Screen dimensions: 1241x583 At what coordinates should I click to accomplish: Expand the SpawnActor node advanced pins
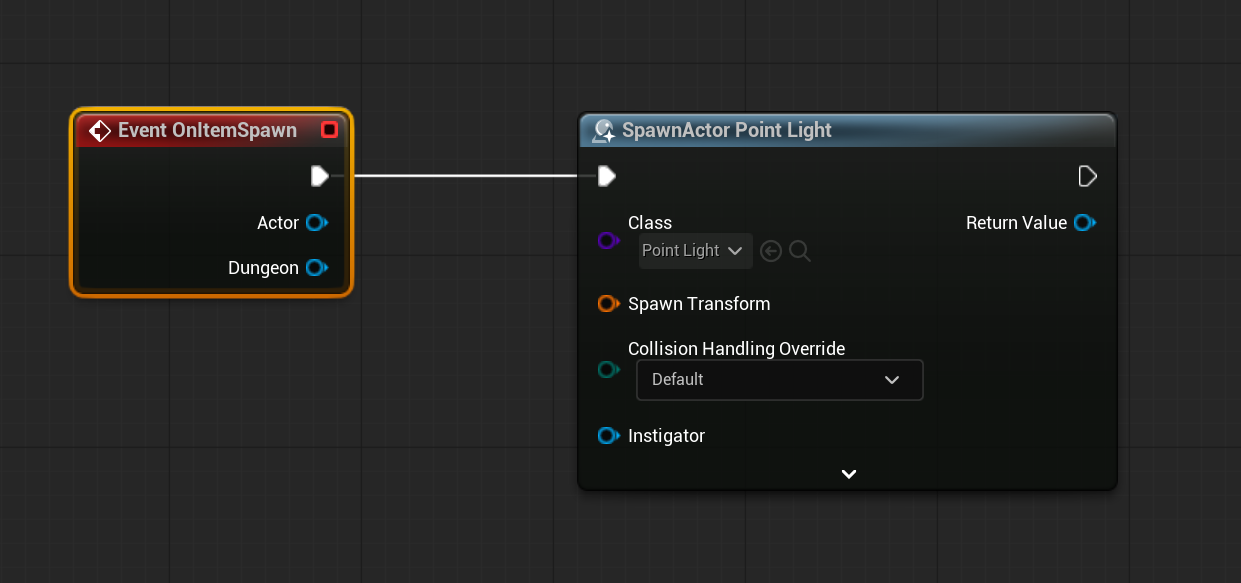(848, 474)
